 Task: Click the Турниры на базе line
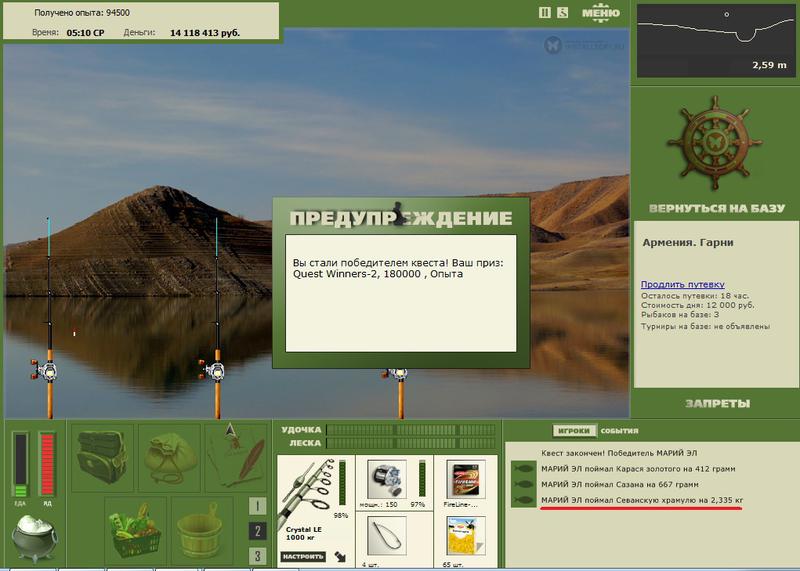click(705, 326)
